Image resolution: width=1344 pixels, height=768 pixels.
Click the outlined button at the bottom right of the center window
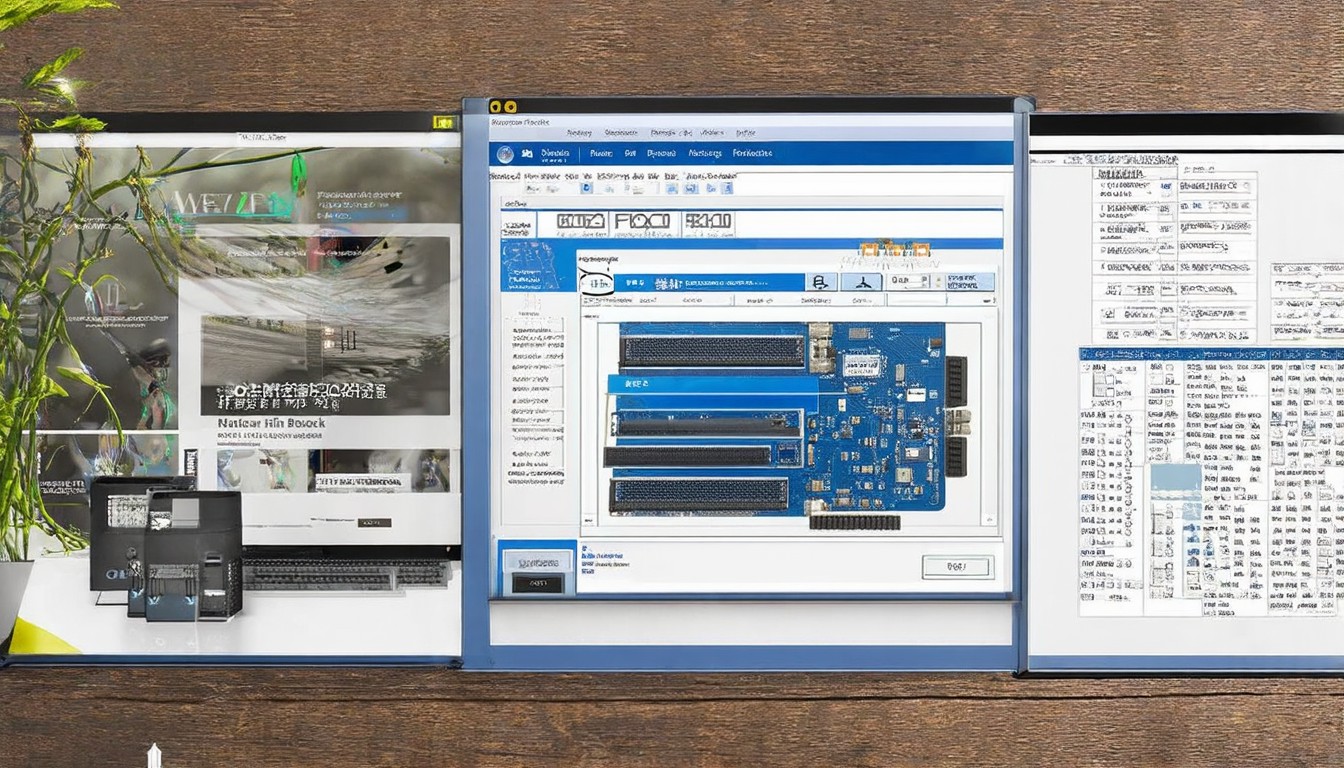tap(957, 567)
